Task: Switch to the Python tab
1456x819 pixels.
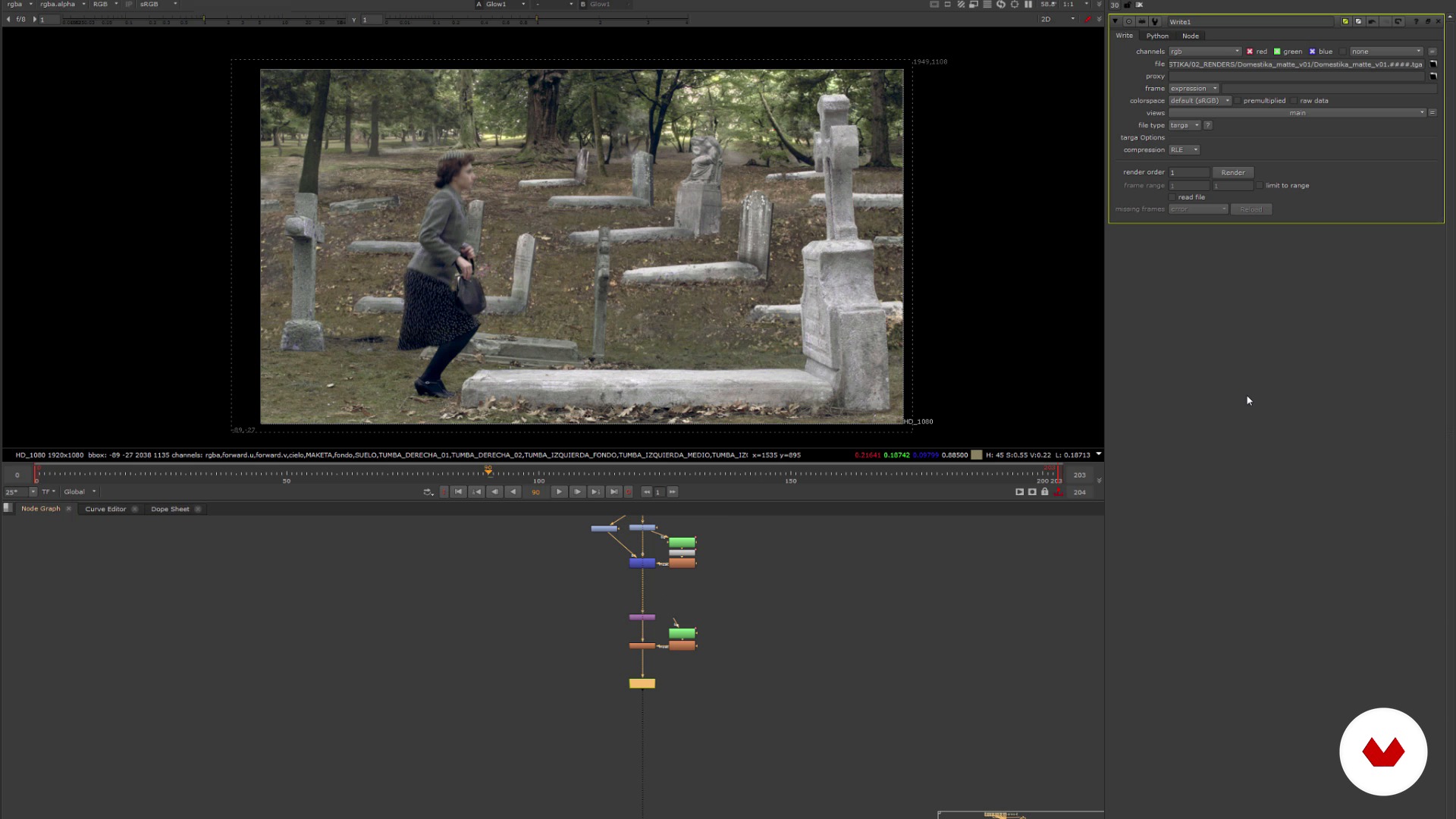Action: point(1157,36)
